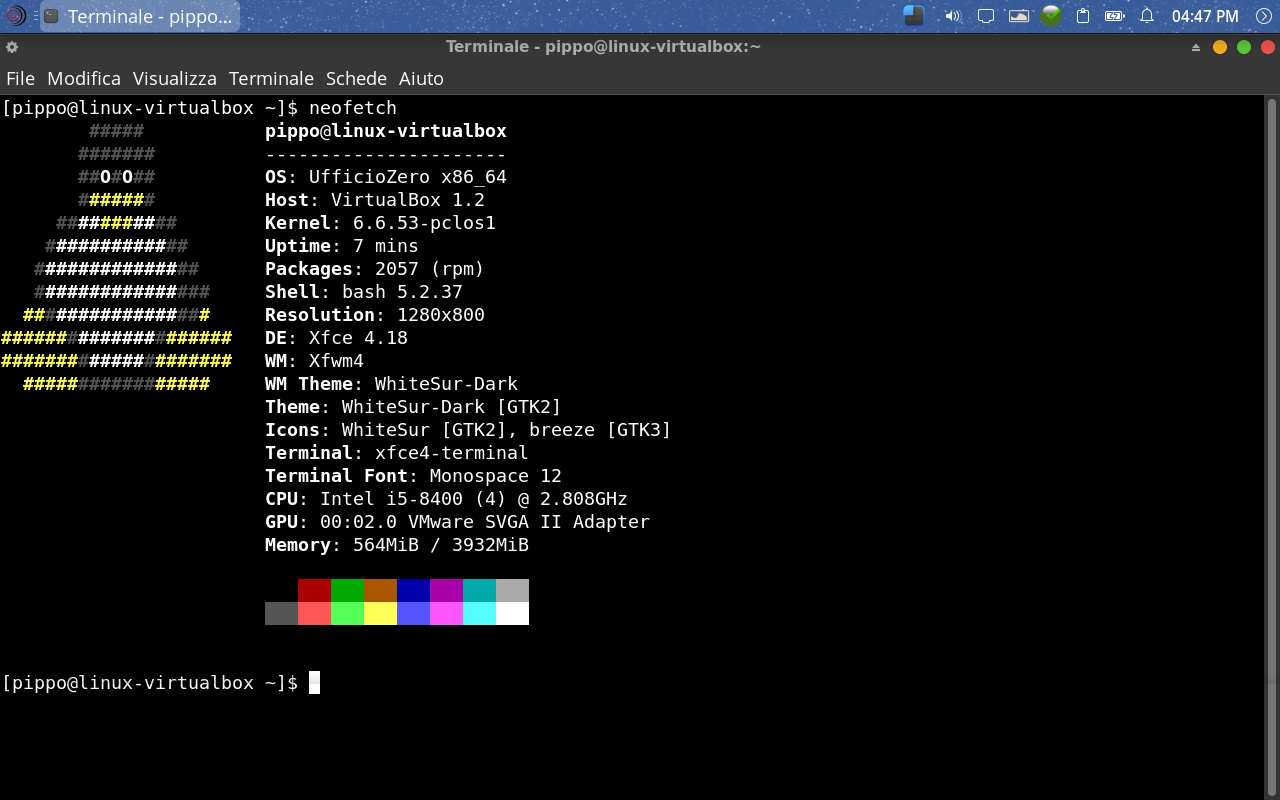Image resolution: width=1280 pixels, height=800 pixels.
Task: Open the Visualizza menu
Action: [x=174, y=78]
